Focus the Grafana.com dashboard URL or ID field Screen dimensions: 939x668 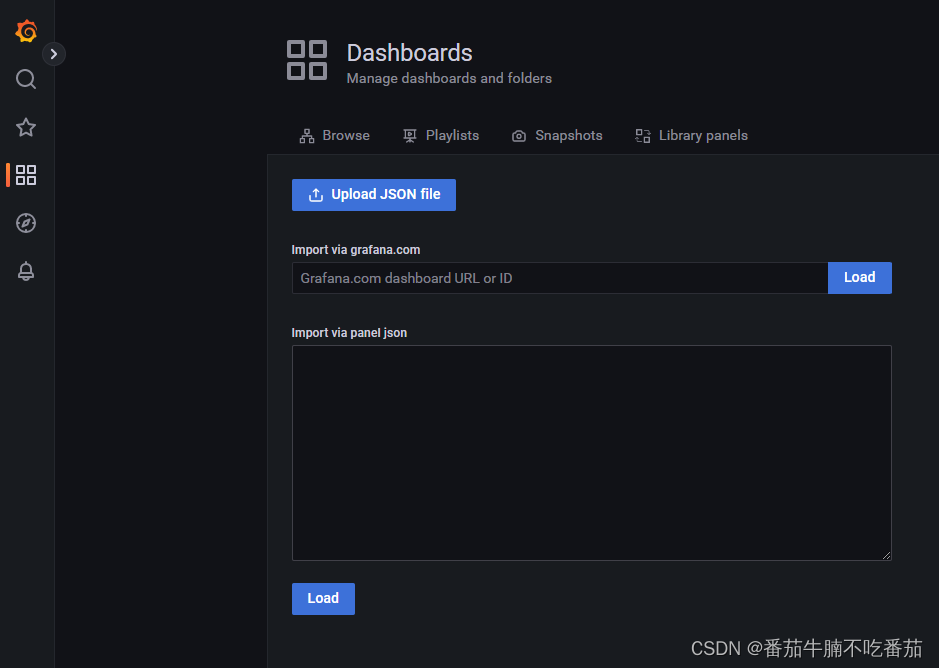(560, 278)
